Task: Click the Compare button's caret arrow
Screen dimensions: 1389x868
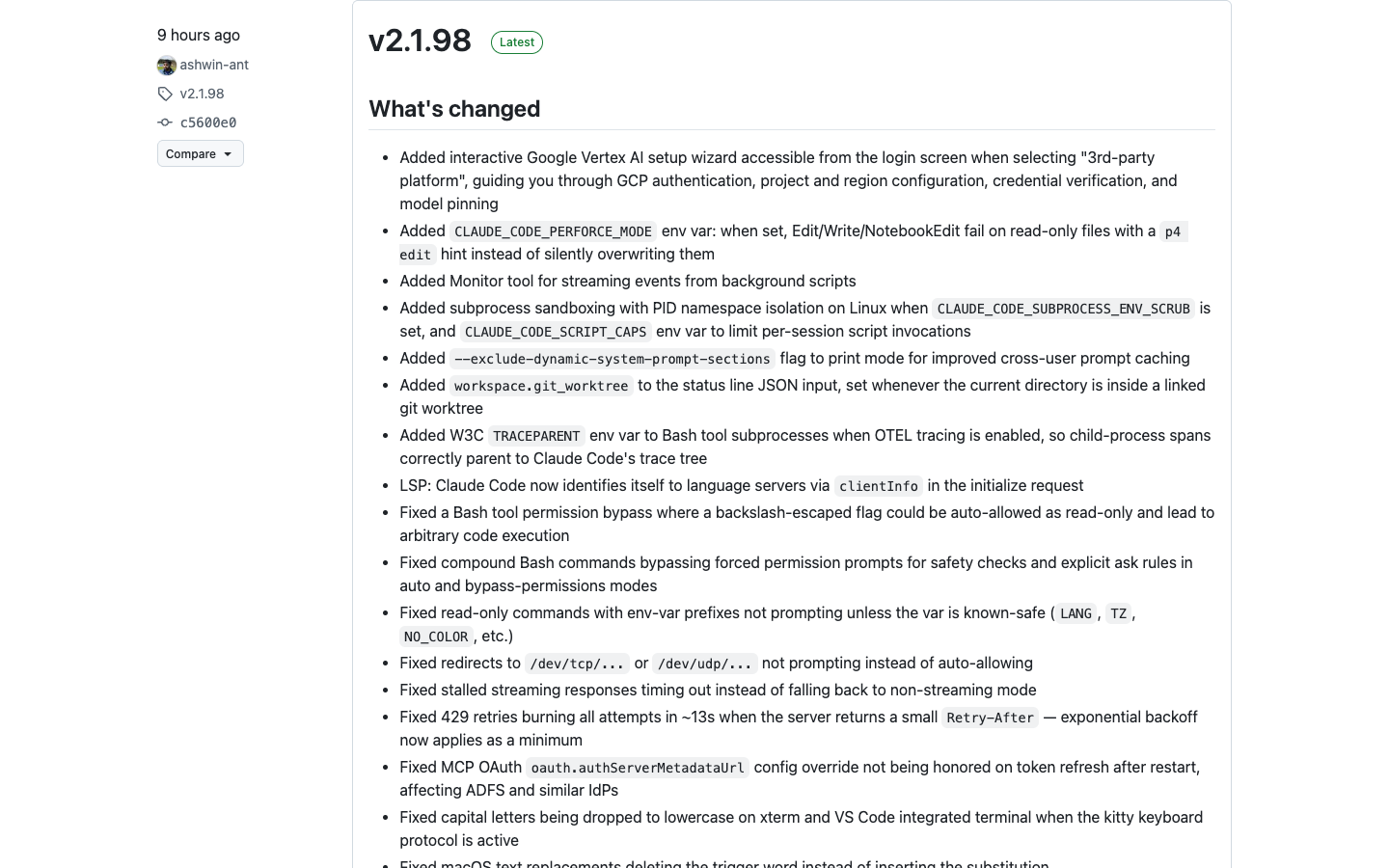Action: coord(228,154)
